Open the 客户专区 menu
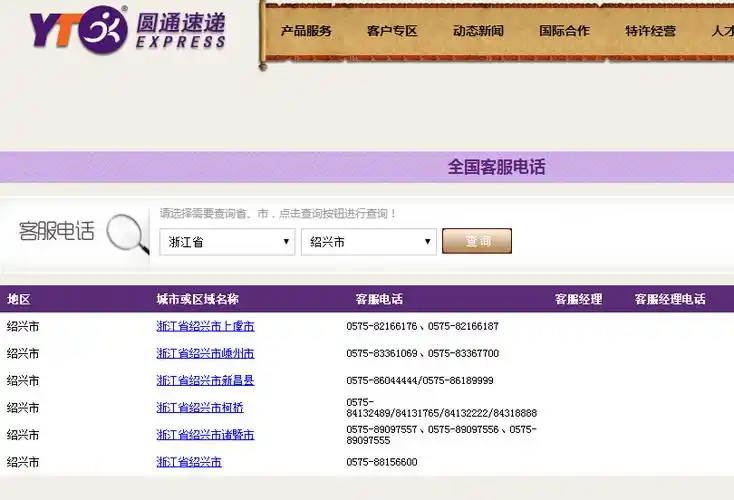The height and width of the screenshot is (500, 734). pos(392,31)
